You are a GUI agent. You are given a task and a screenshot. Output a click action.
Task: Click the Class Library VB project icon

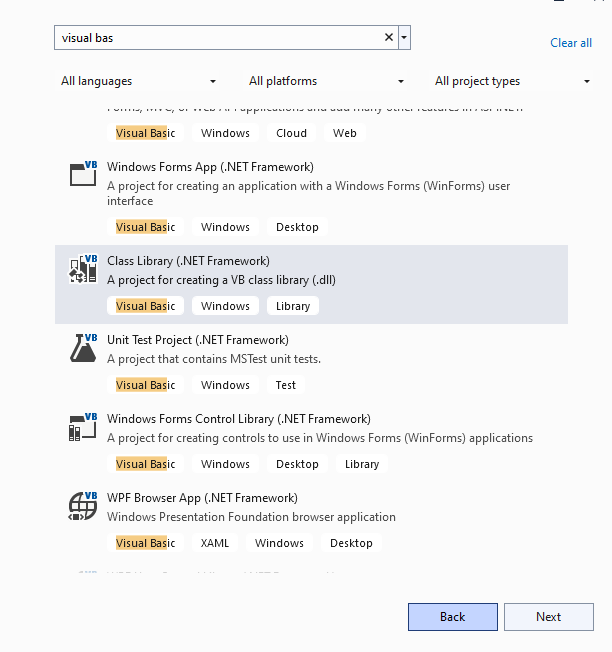83,269
